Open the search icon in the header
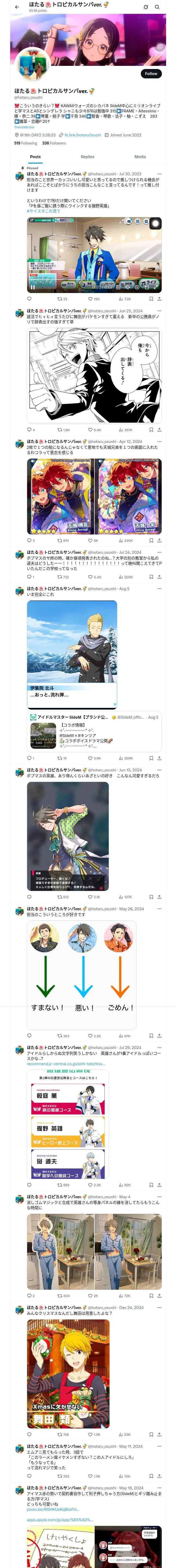Image resolution: width=176 pixels, height=1568 pixels. pos(157,7)
